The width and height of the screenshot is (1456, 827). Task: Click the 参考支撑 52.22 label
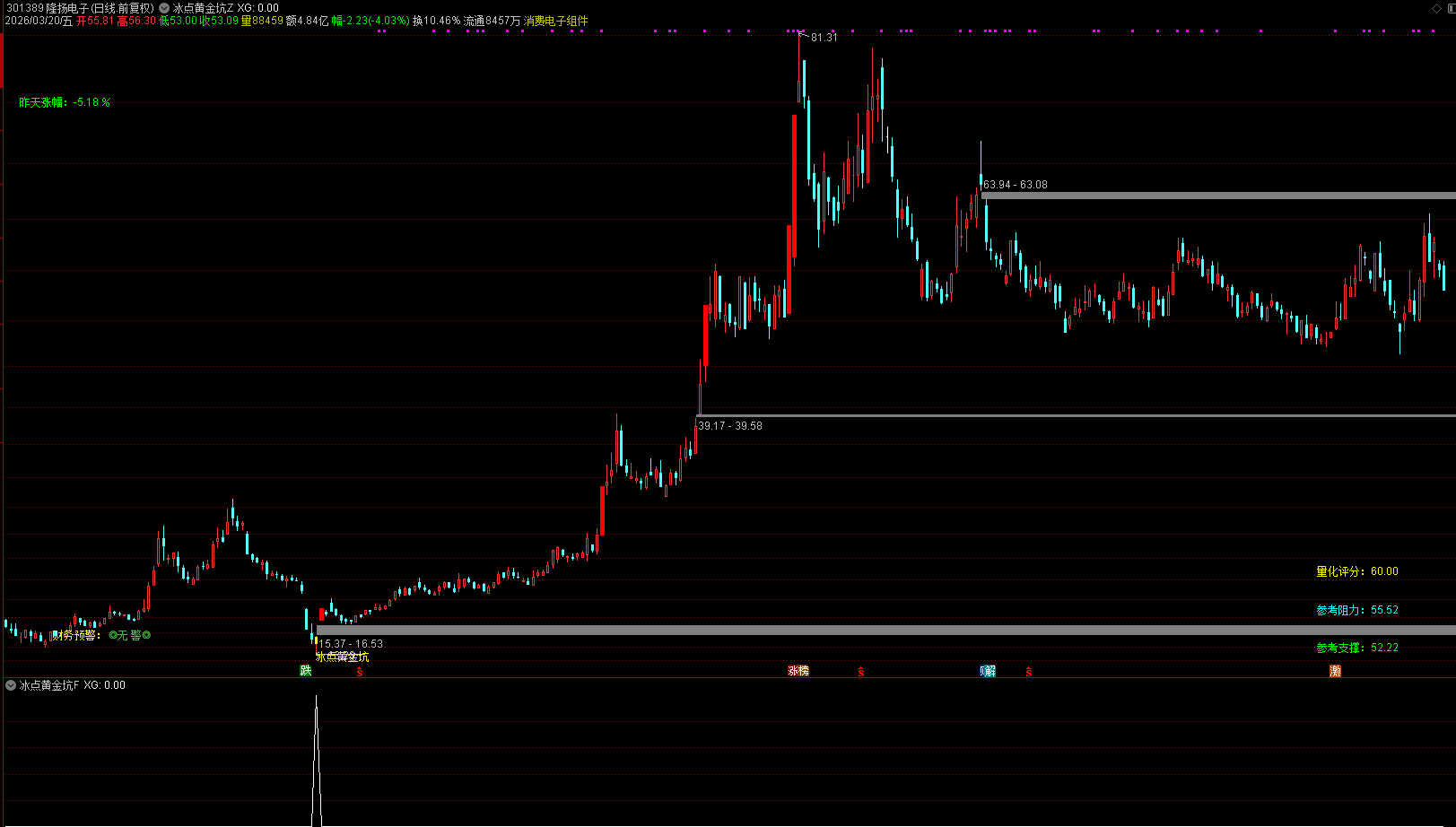click(1357, 648)
